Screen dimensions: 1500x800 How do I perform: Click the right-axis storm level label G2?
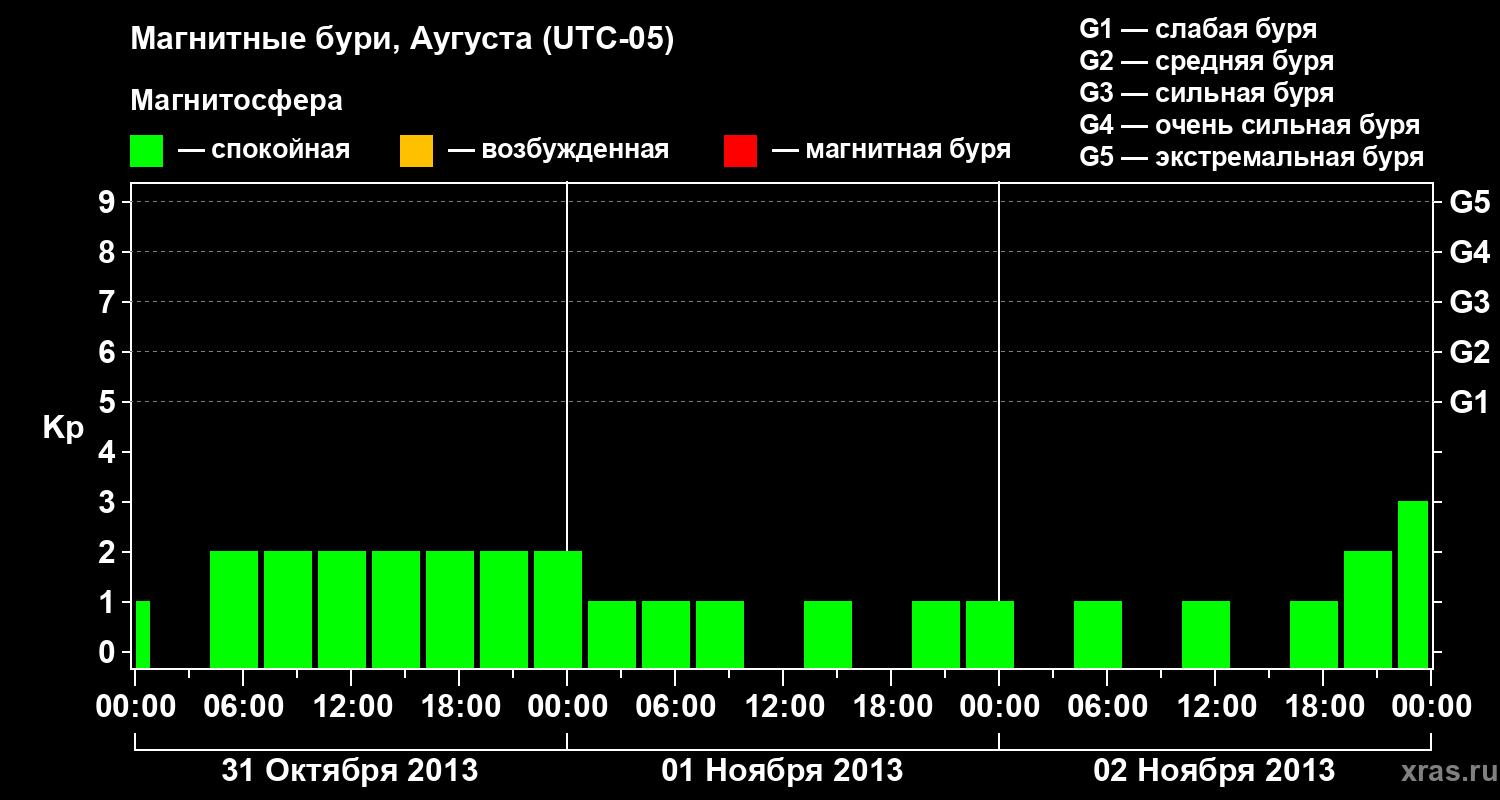click(x=1469, y=353)
